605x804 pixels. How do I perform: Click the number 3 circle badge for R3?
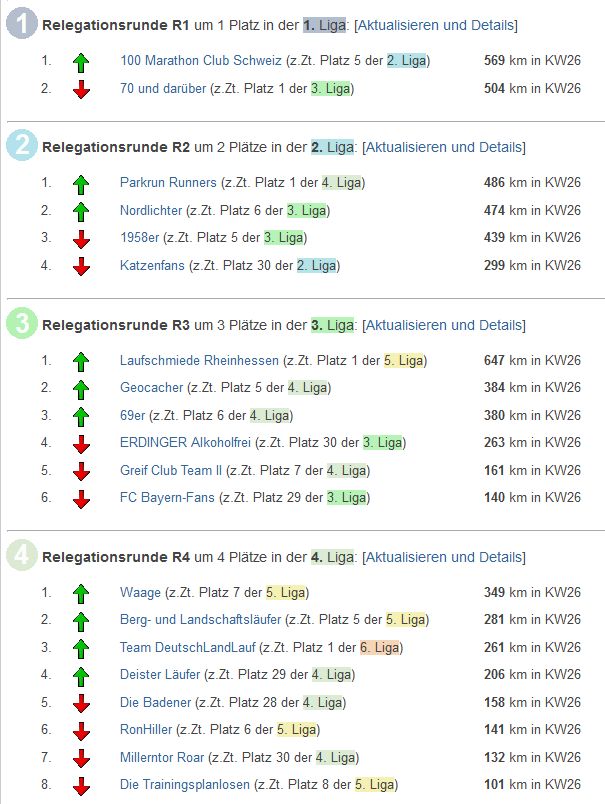(x=21, y=324)
